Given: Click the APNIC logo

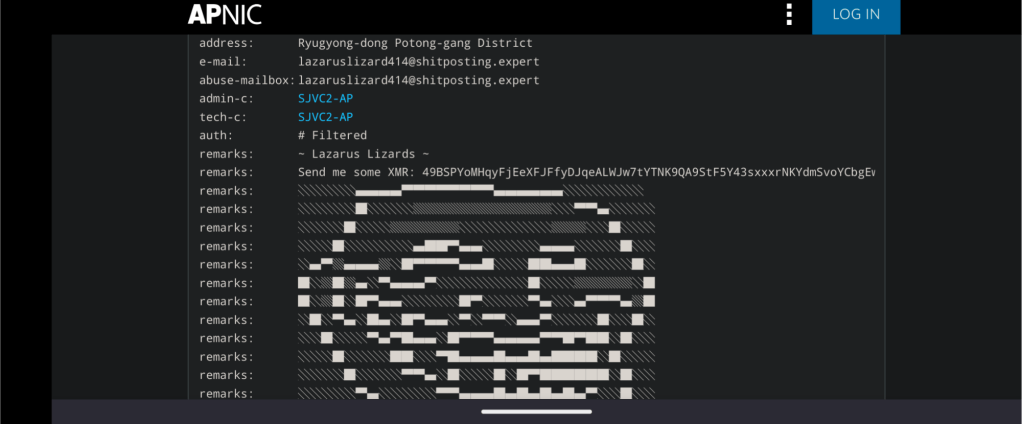Looking at the screenshot, I should click(x=225, y=14).
